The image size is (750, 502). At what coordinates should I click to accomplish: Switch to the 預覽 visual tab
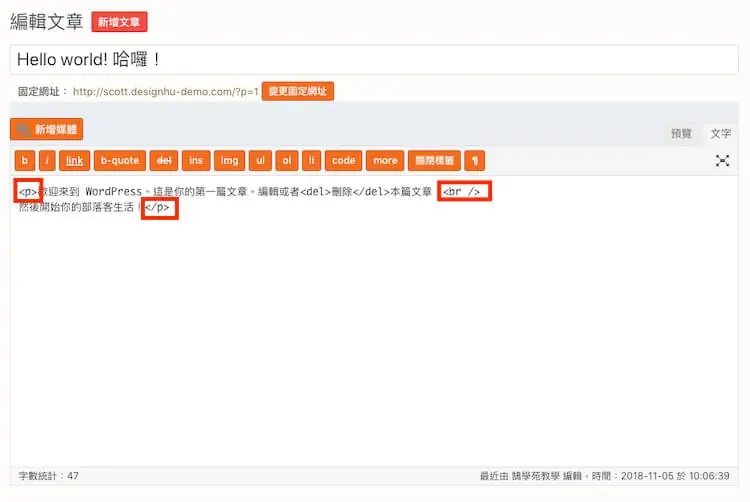pos(681,133)
